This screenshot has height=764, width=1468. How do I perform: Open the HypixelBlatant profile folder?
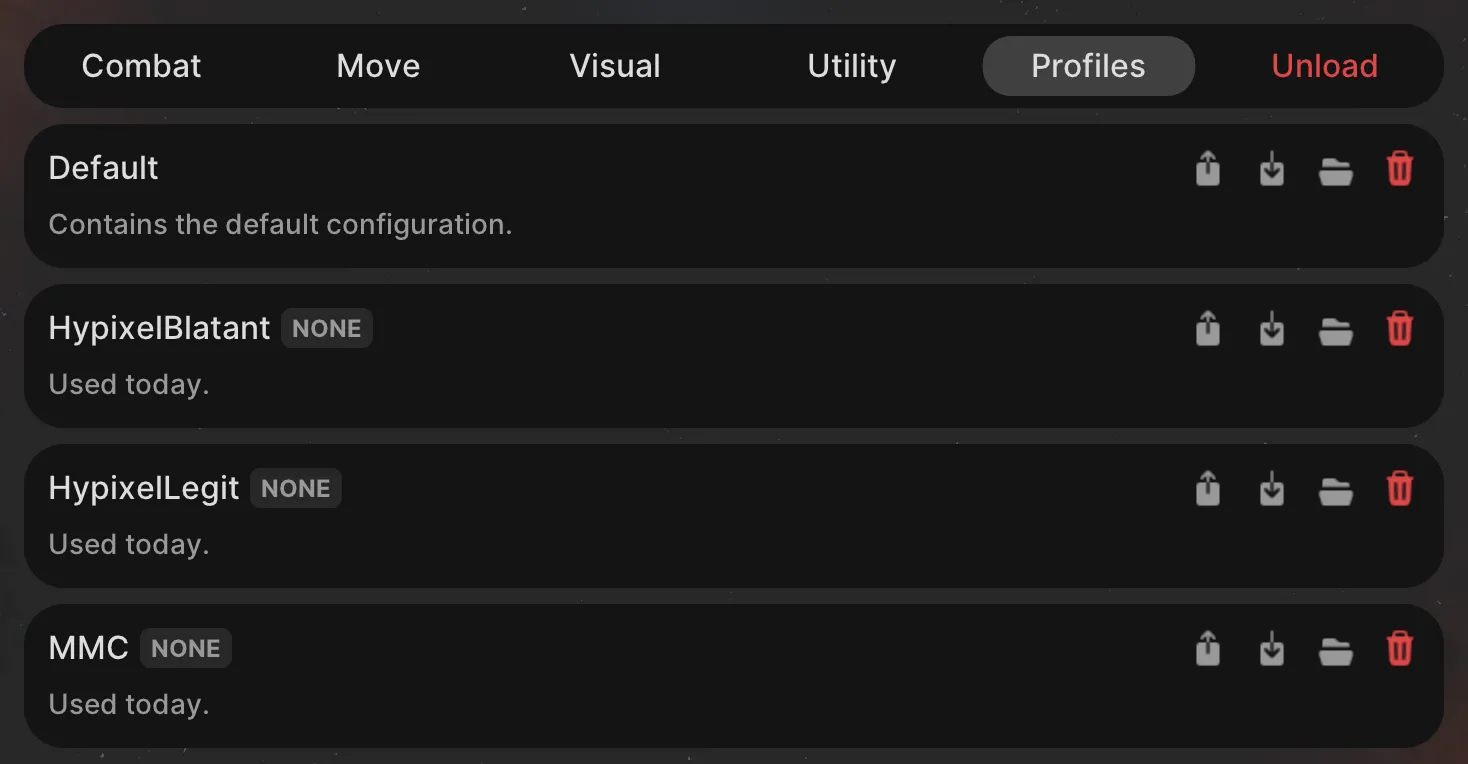1336,328
